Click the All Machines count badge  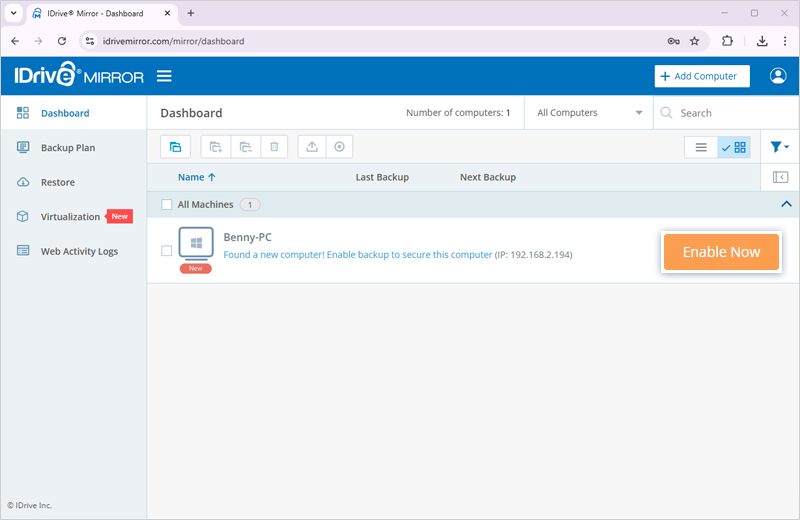[250, 205]
